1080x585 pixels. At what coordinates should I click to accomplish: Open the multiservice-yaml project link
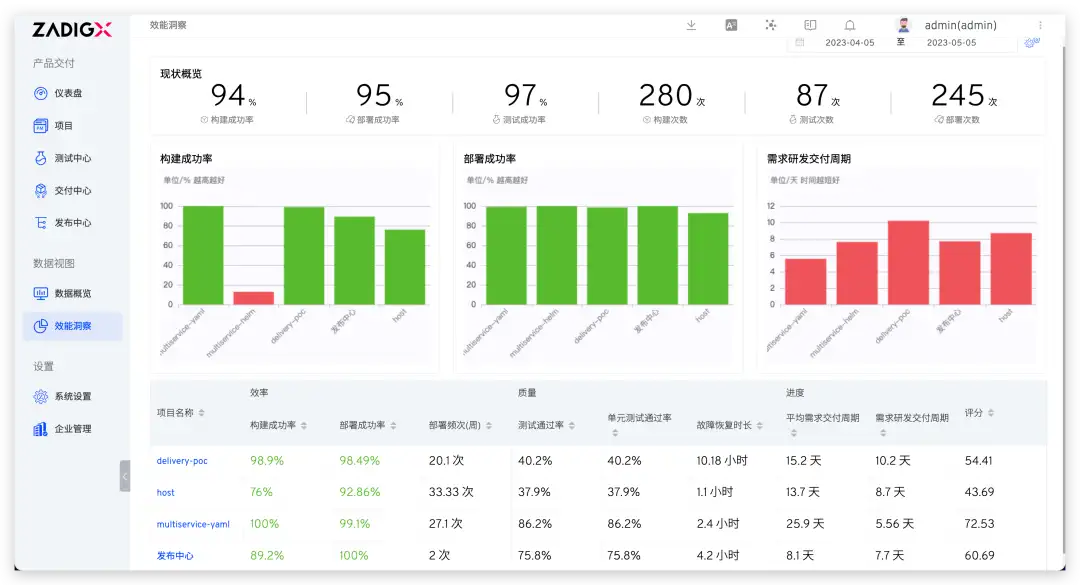tap(192, 523)
